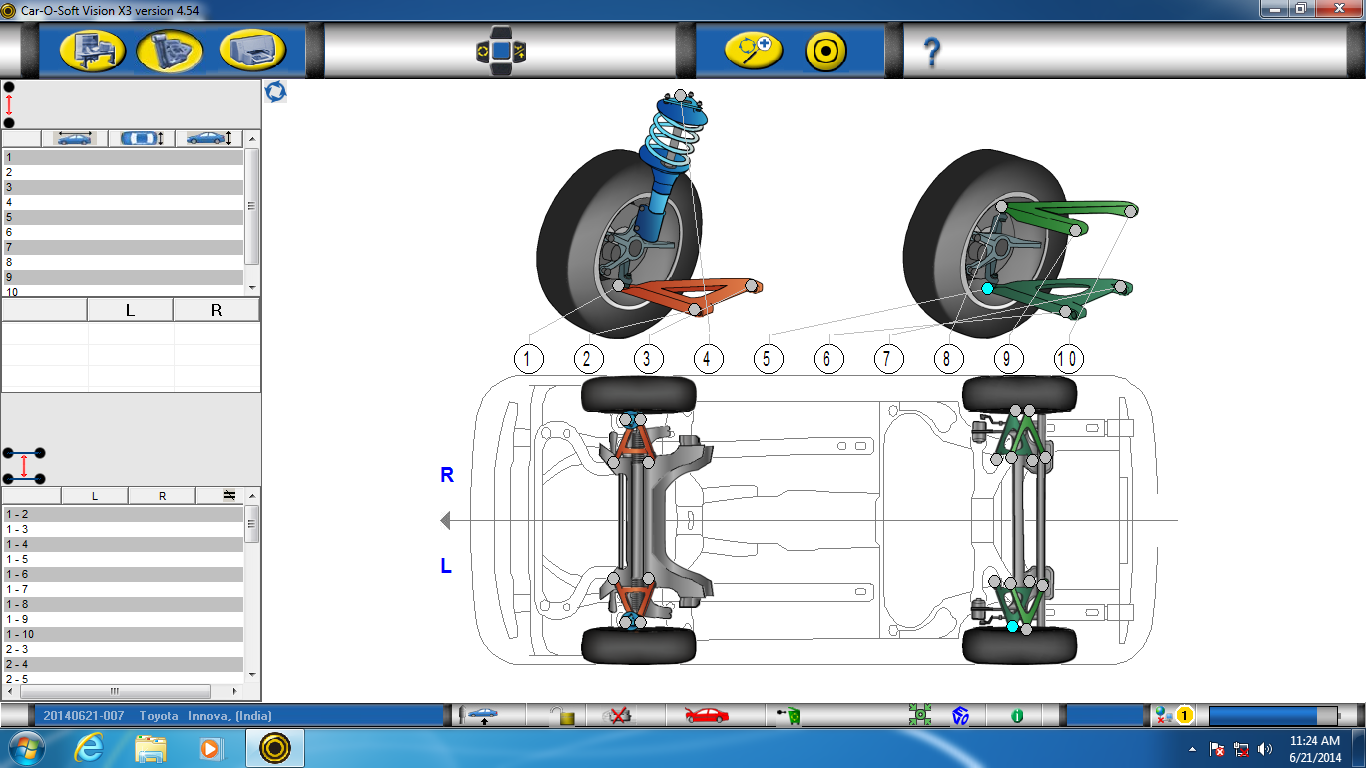Image resolution: width=1366 pixels, height=768 pixels.
Task: Click the green info icon in status bar
Action: [1017, 715]
